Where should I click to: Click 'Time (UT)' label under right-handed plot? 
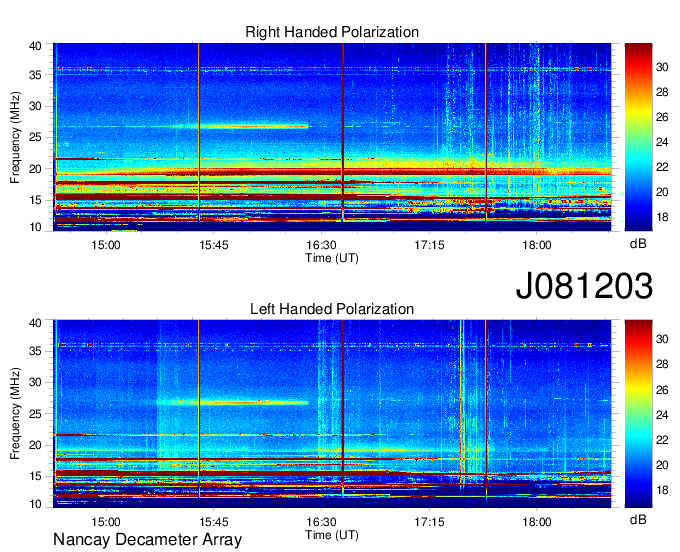[332, 258]
